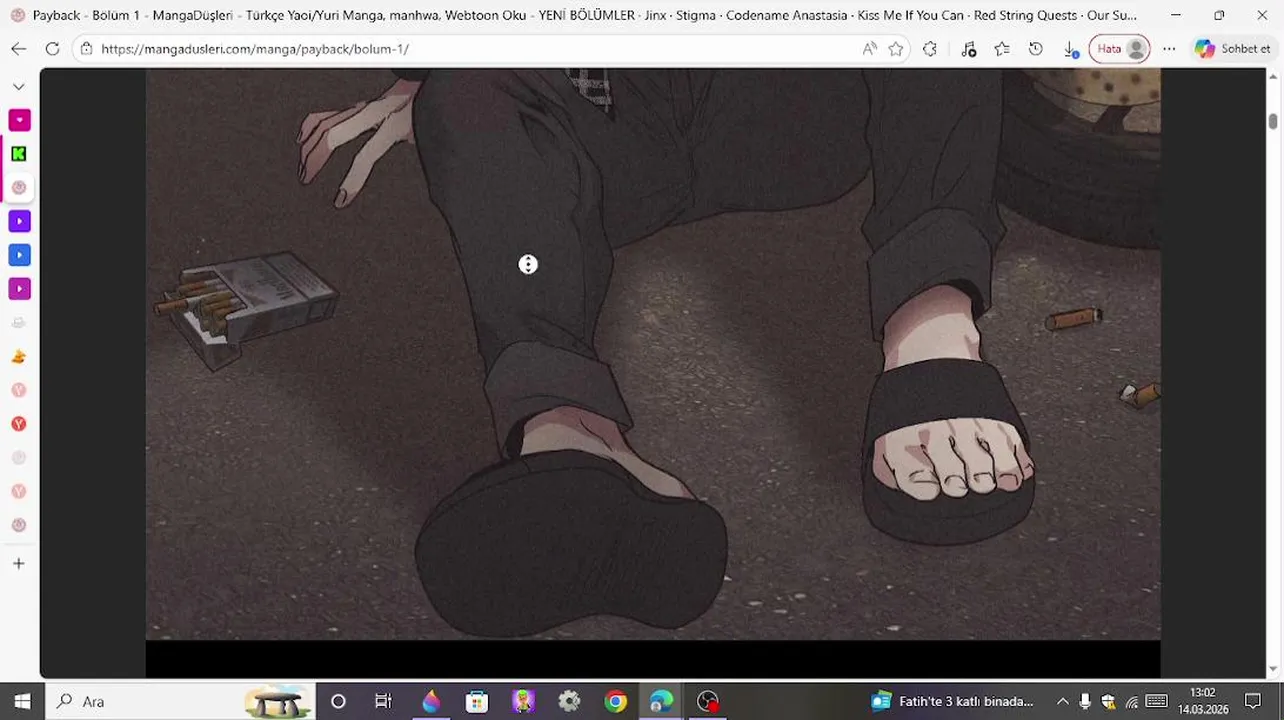Open Copilot Sohbet et button
The image size is (1284, 720).
coord(1232,49)
